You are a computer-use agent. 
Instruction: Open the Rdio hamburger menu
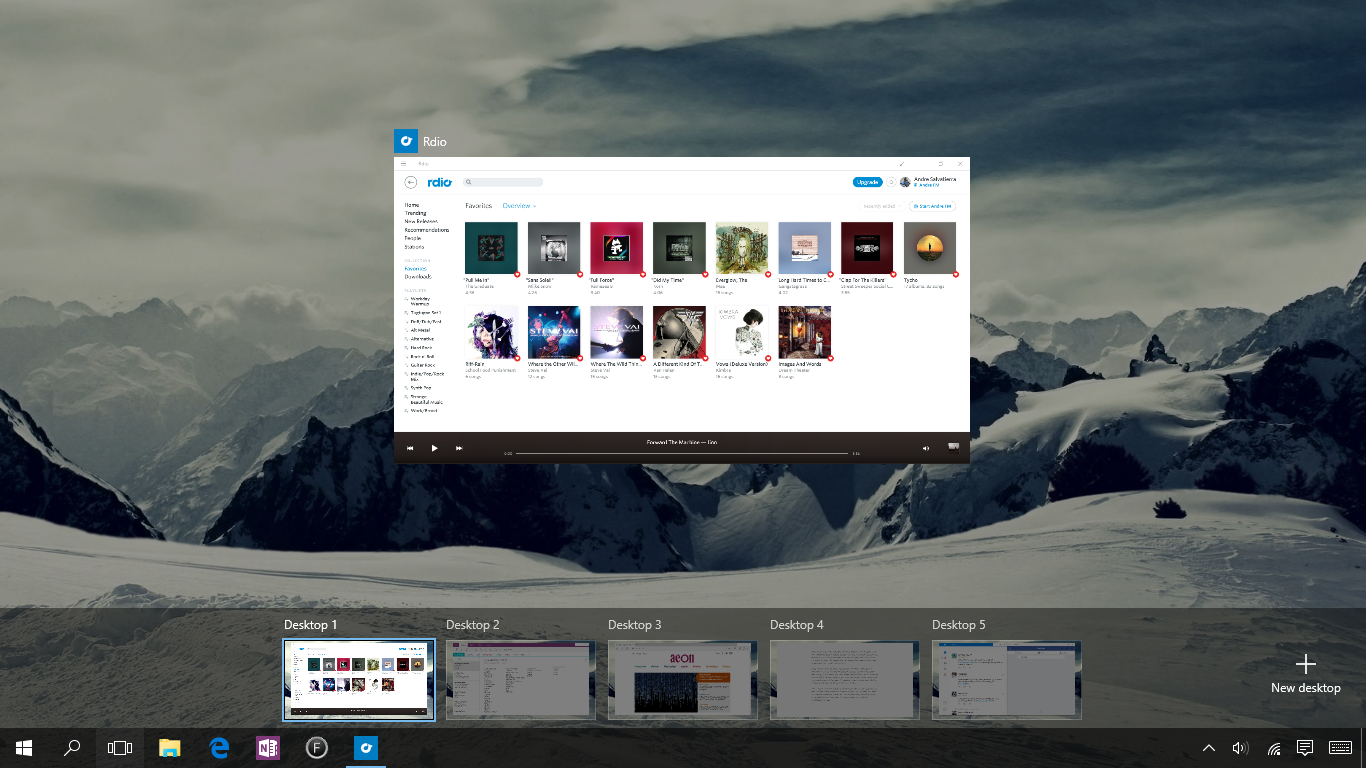(x=404, y=163)
